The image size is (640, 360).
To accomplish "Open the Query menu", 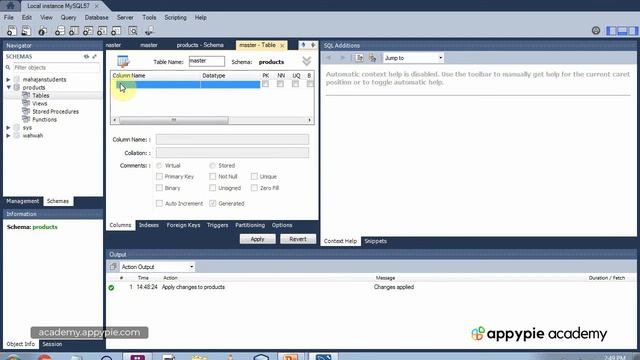I will coord(68,18).
